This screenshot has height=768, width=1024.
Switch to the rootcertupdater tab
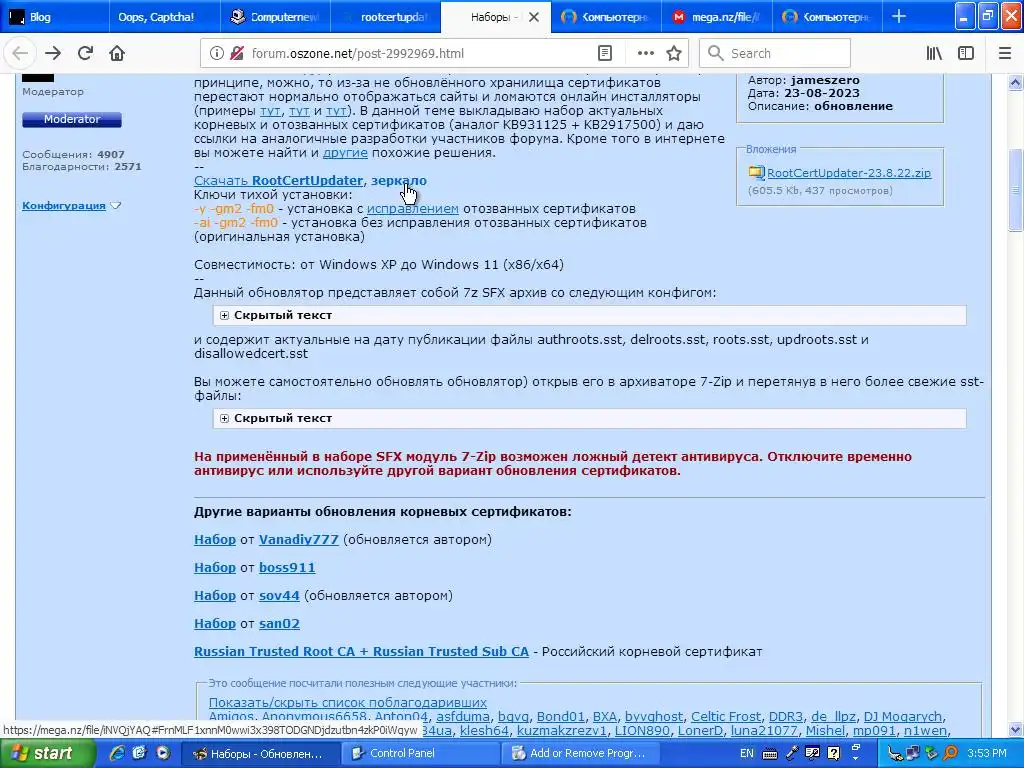385,17
